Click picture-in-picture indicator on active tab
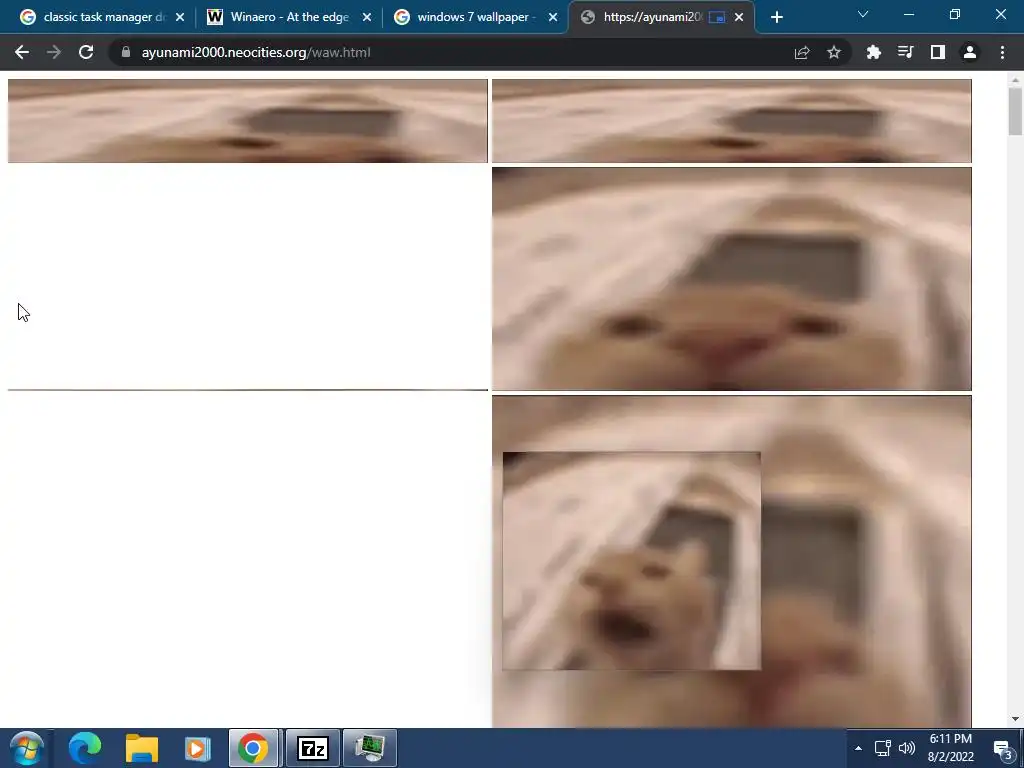The height and width of the screenshot is (768, 1024). (x=717, y=18)
